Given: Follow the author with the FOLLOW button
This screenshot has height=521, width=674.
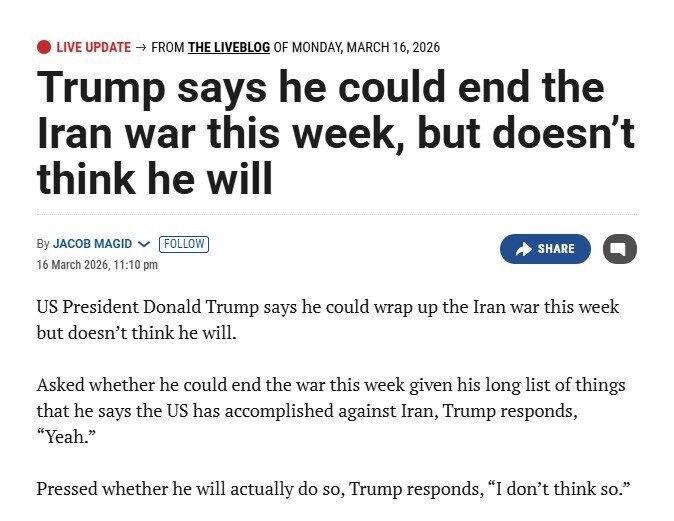Looking at the screenshot, I should tap(184, 244).
